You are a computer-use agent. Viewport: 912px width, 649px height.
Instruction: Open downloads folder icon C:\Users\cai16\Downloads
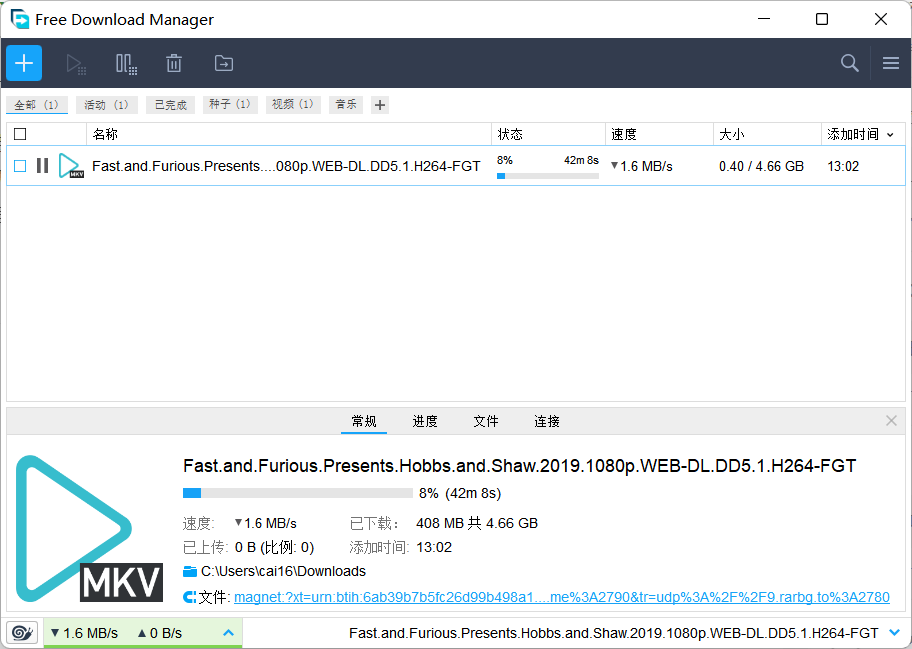(190, 571)
